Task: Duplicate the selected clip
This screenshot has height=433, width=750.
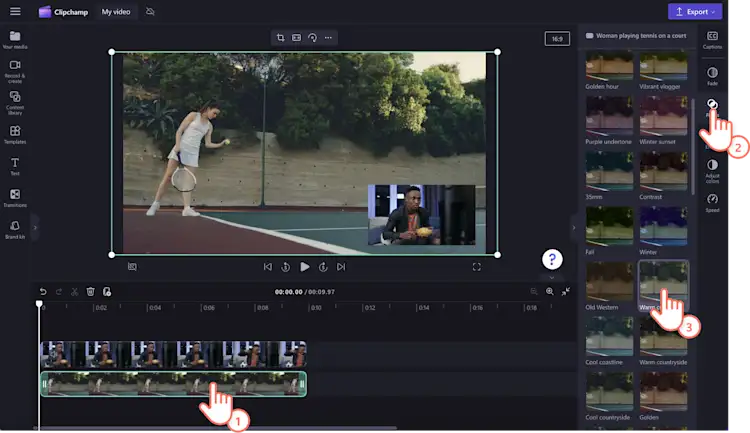Action: point(107,291)
